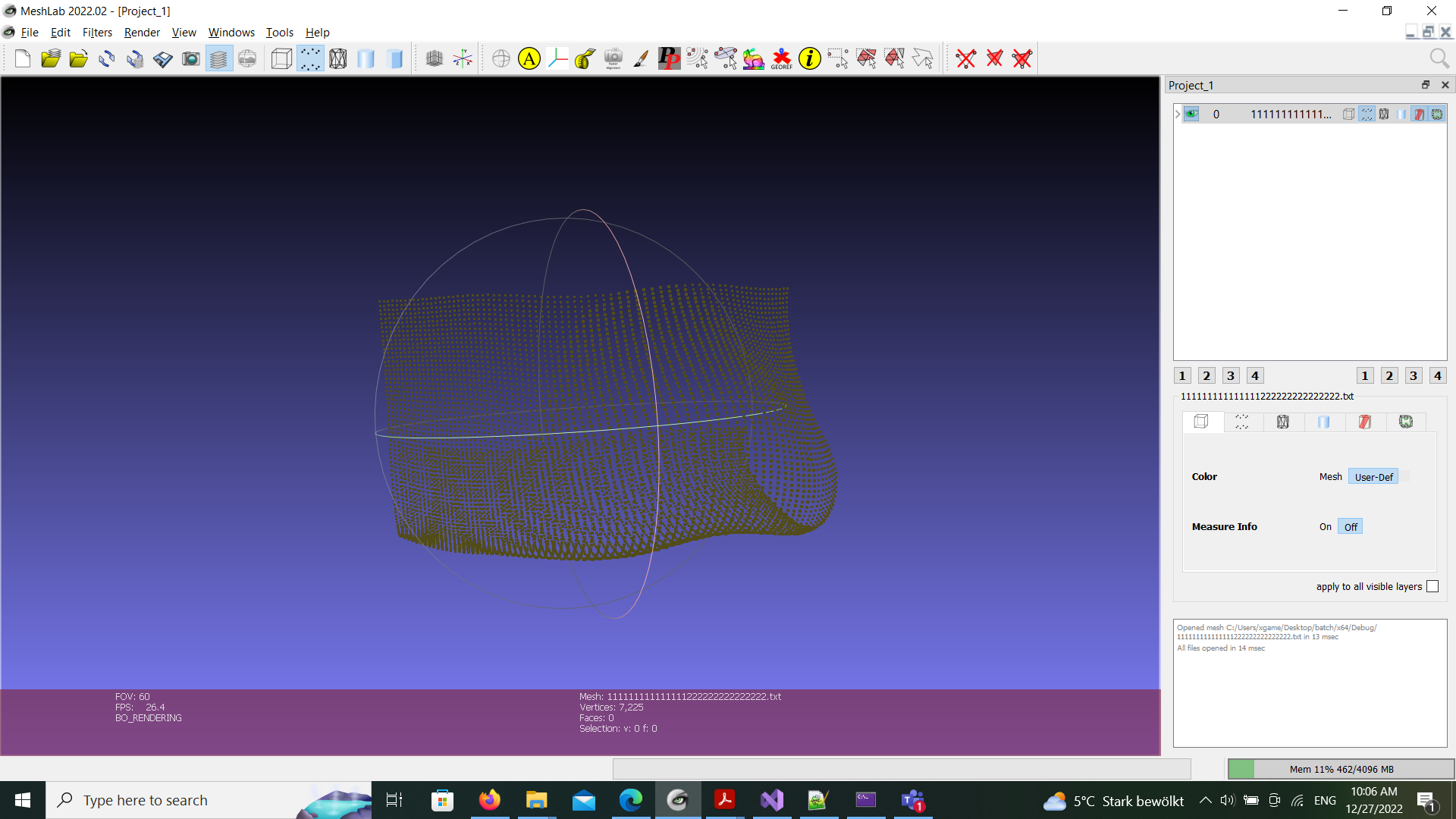Open the Windows menu
1456x819 pixels.
pos(231,32)
